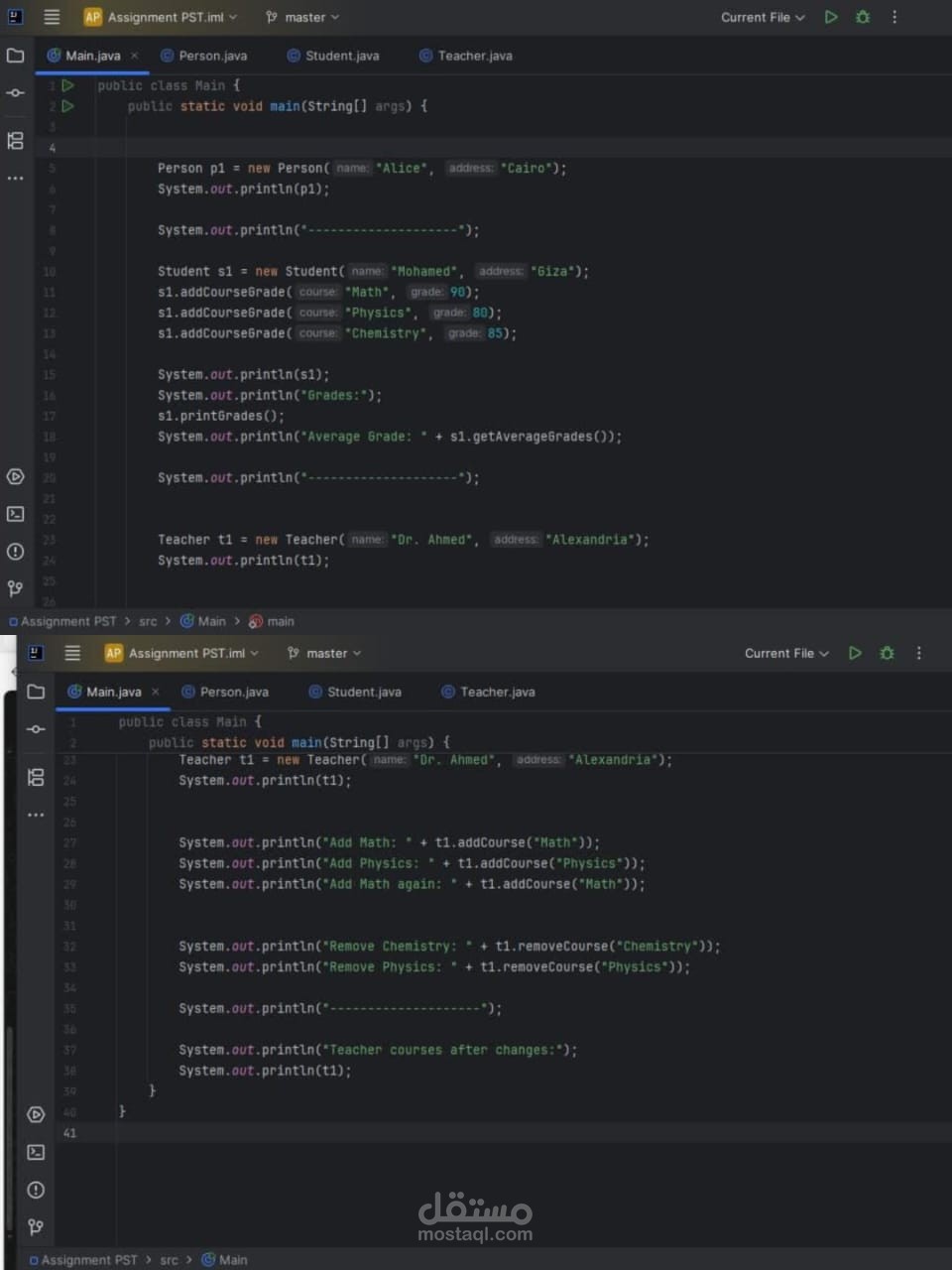Viewport: 952px width, 1270px height.
Task: Click the "Add Math again: " println line
Action: tap(412, 884)
